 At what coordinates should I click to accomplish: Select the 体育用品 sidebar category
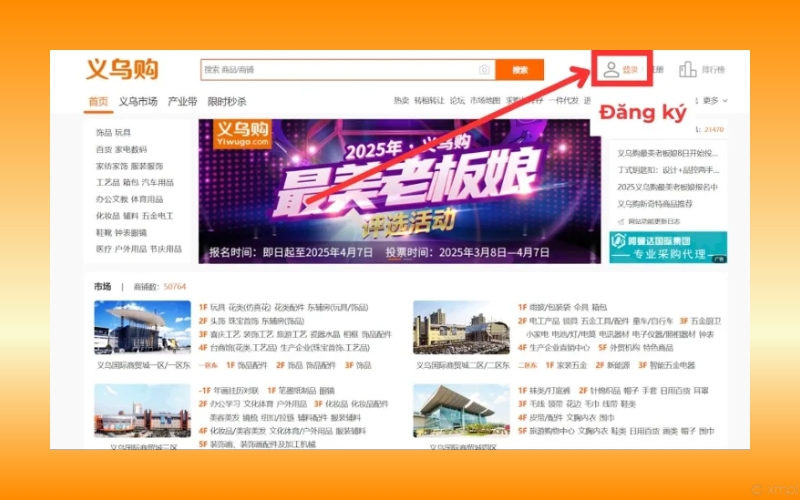click(x=147, y=199)
